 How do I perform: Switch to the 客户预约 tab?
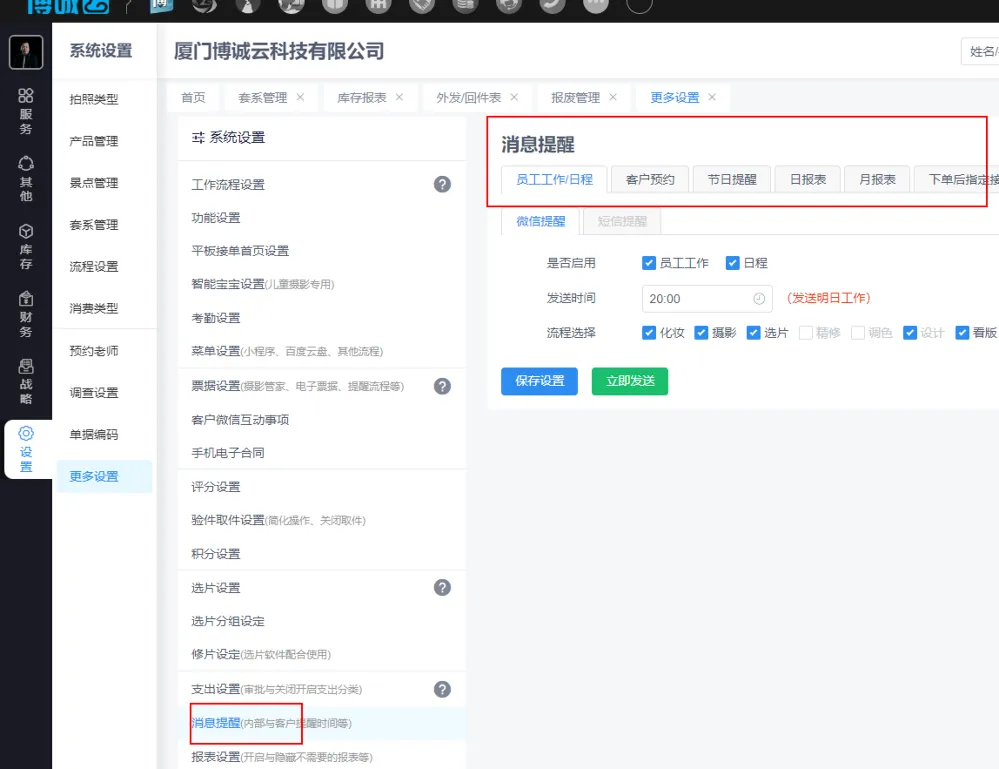tap(650, 180)
